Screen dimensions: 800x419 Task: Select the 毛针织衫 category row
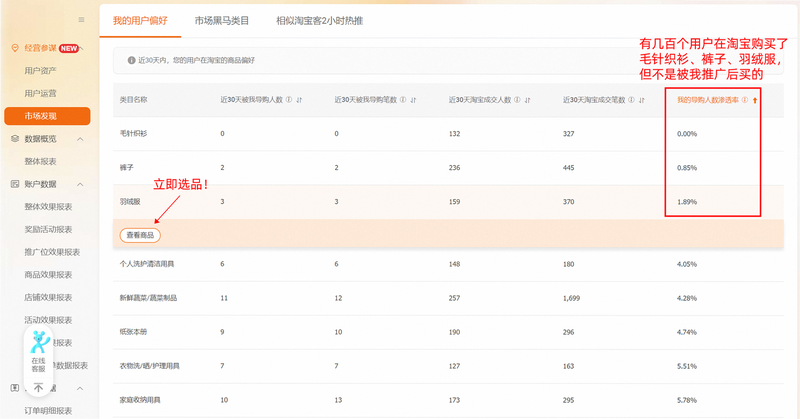click(448, 134)
